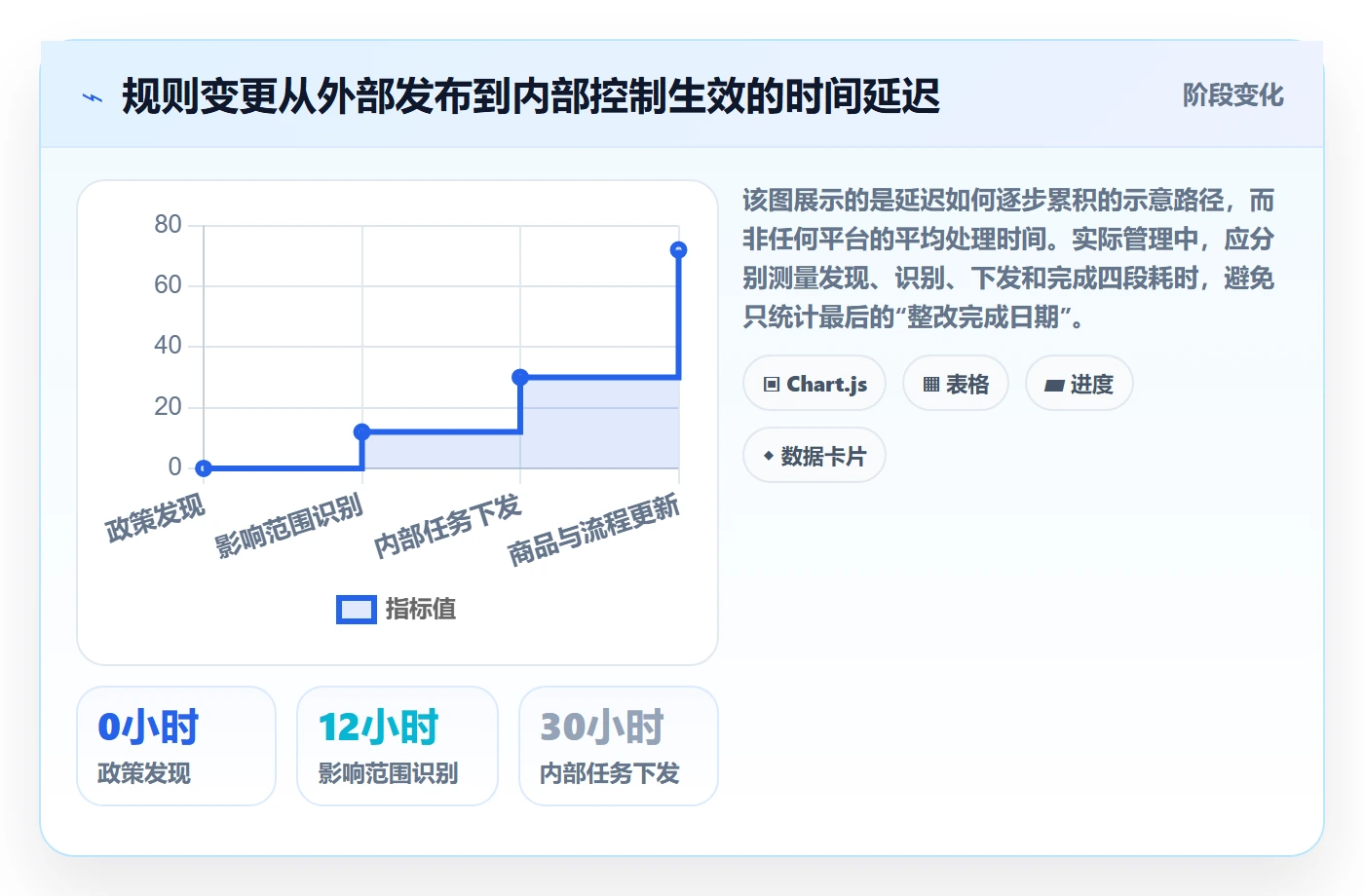Click the x-axis label 影响范围识别

coord(289,525)
